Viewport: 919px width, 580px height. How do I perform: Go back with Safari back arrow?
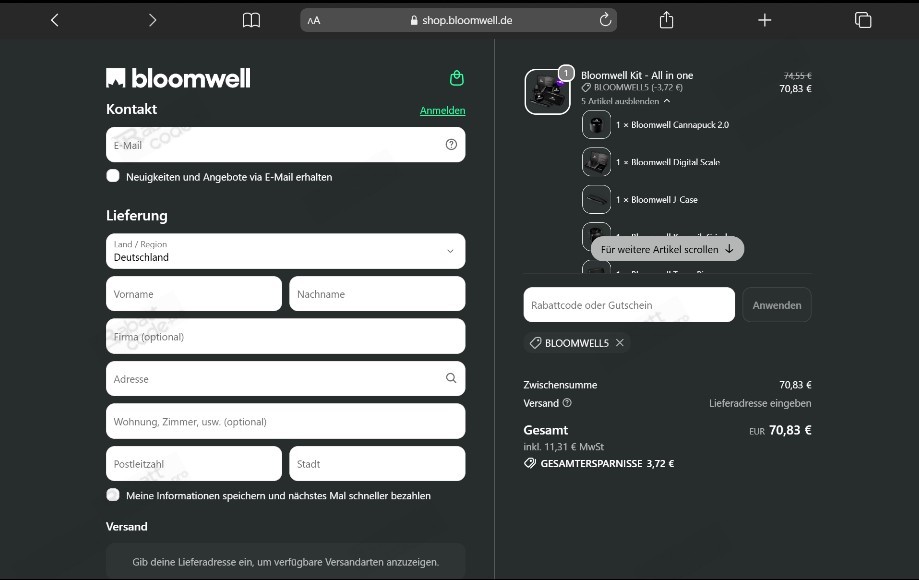(x=55, y=21)
